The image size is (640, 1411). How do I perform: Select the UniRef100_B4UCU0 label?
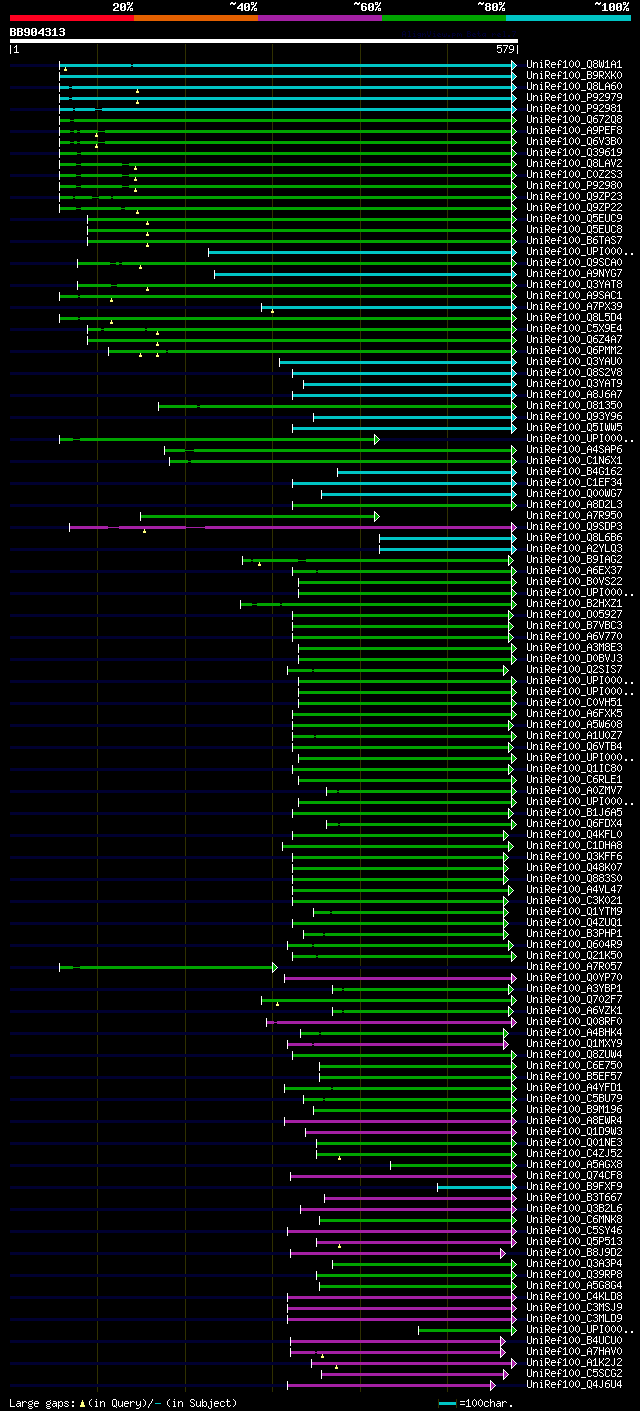pos(574,1341)
